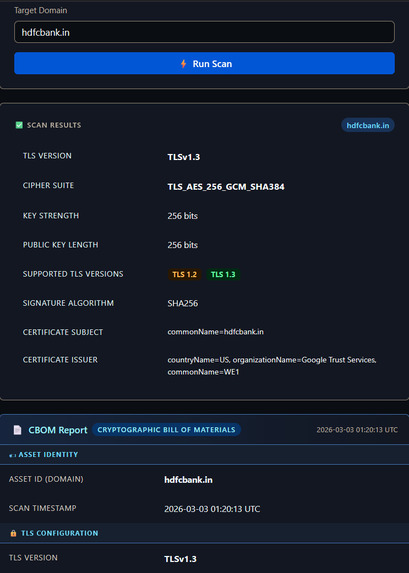The image size is (409, 573).
Task: Click the TLS_AES_256_GCM_SHA384 cipher suite value
Action: pos(226,187)
